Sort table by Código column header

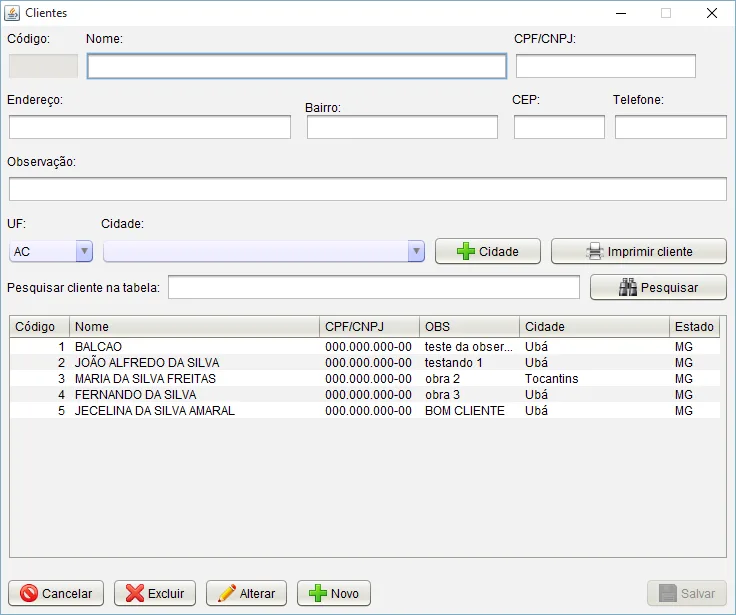pos(39,327)
